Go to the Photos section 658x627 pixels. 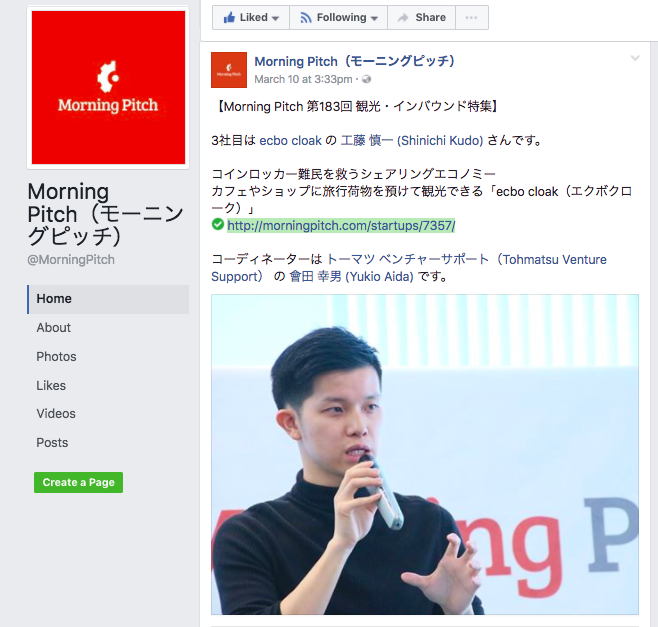[56, 356]
